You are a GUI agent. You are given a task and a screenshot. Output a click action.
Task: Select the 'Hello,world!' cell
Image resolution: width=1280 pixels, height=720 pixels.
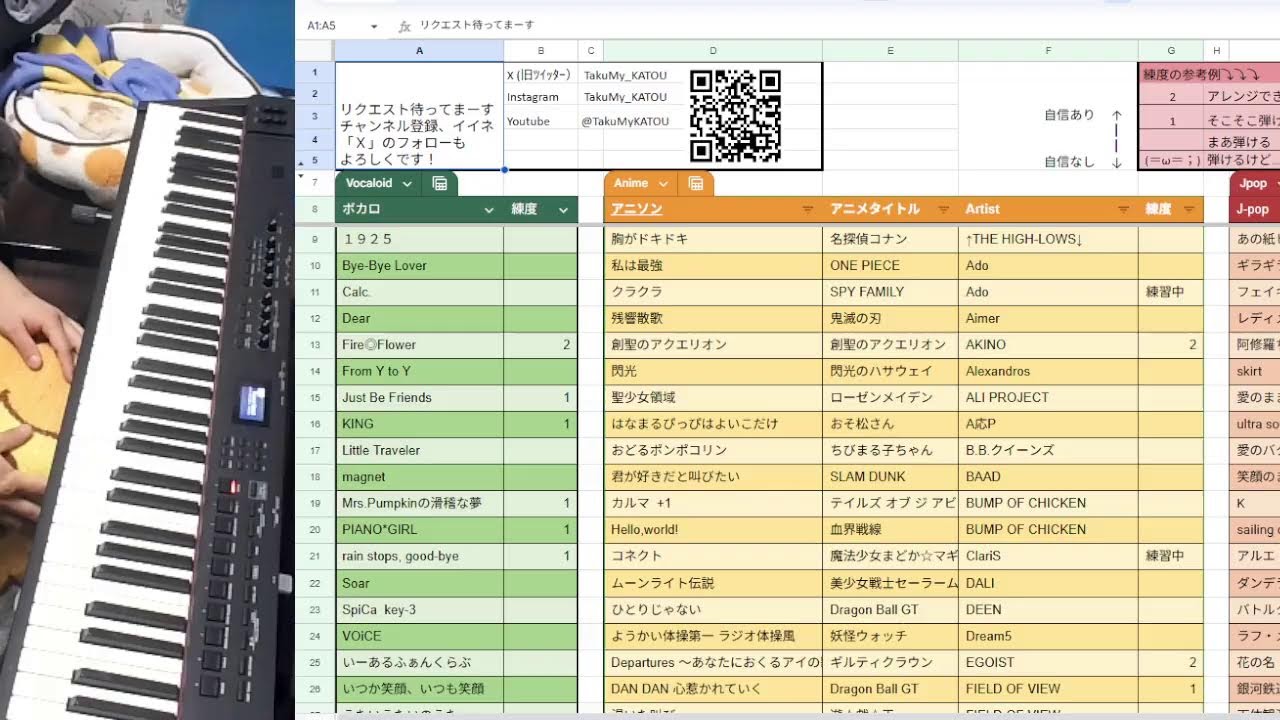point(713,530)
